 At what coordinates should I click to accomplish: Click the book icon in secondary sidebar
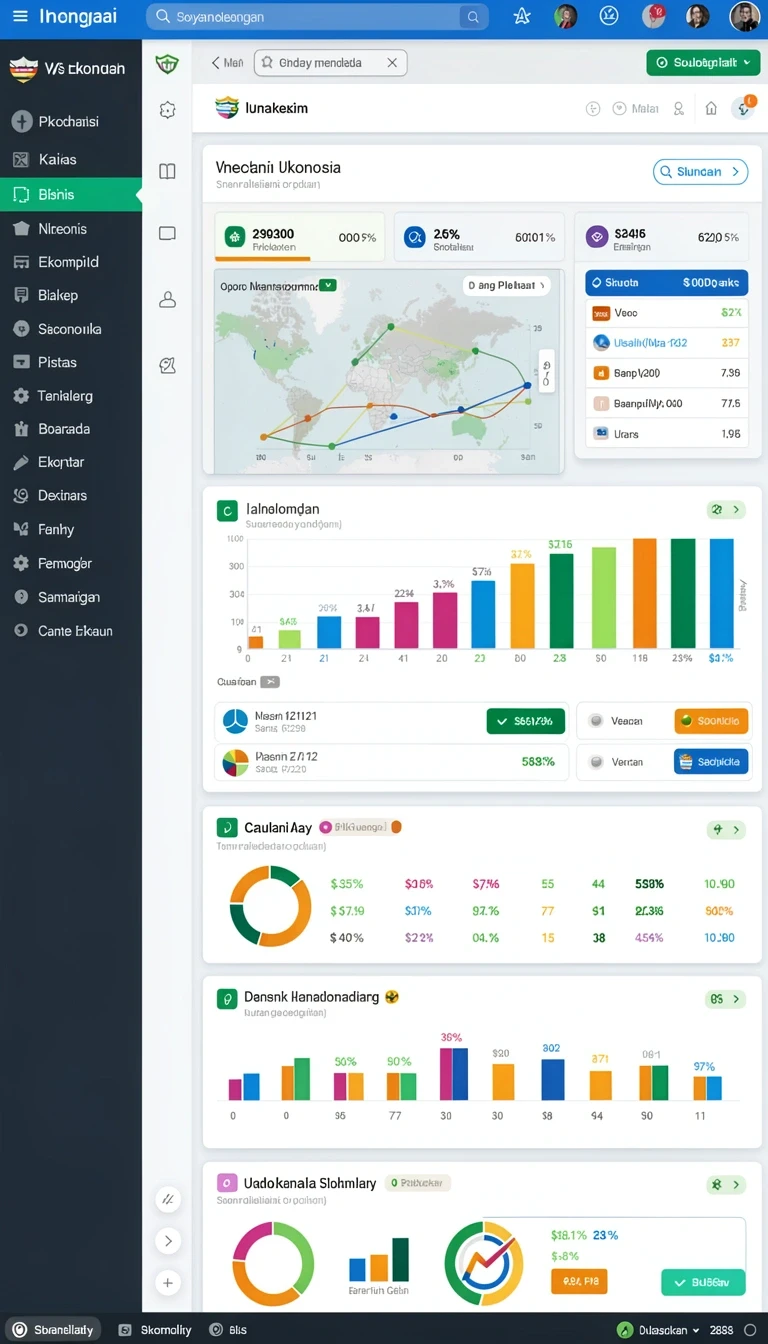[x=167, y=171]
